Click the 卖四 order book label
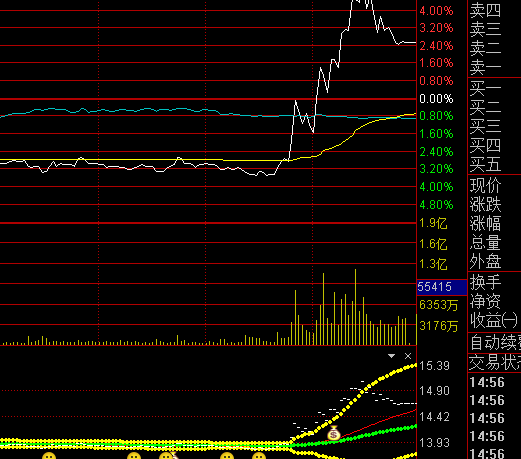 tap(485, 11)
